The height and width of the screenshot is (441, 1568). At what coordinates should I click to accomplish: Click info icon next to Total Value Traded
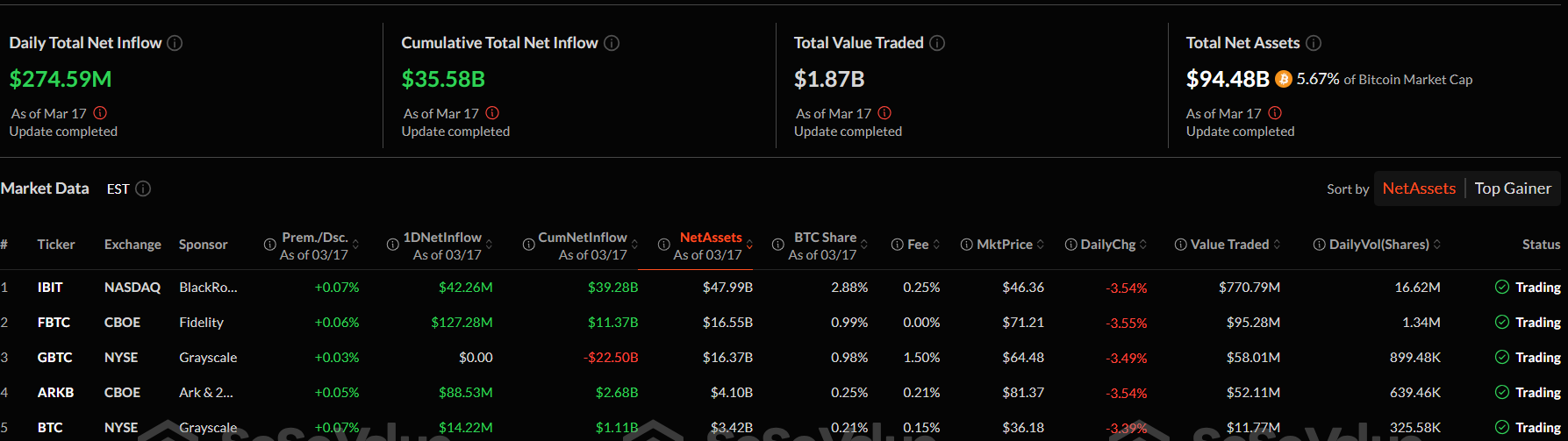[x=937, y=43]
